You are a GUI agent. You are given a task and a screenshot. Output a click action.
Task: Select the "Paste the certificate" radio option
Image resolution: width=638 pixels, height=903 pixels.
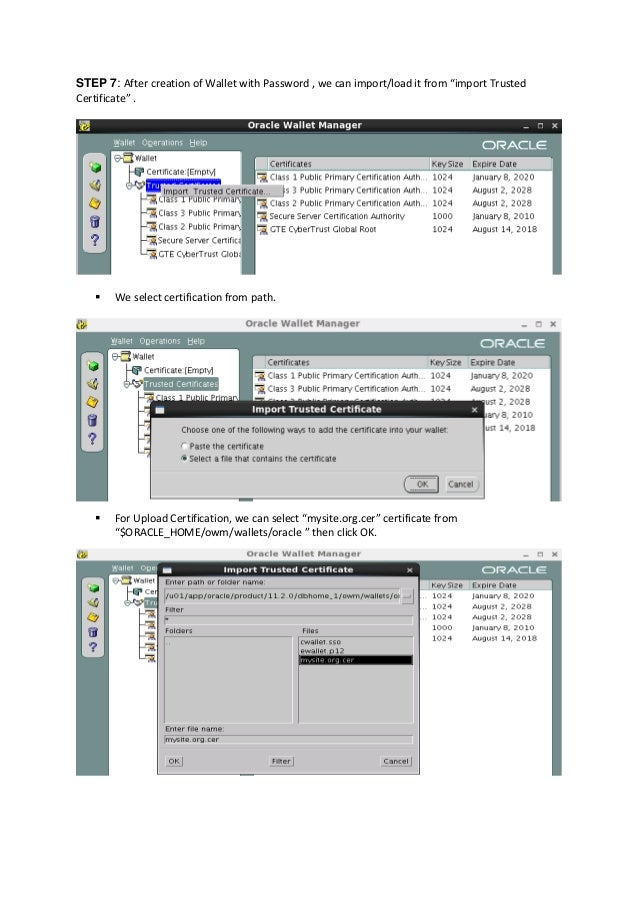(184, 446)
